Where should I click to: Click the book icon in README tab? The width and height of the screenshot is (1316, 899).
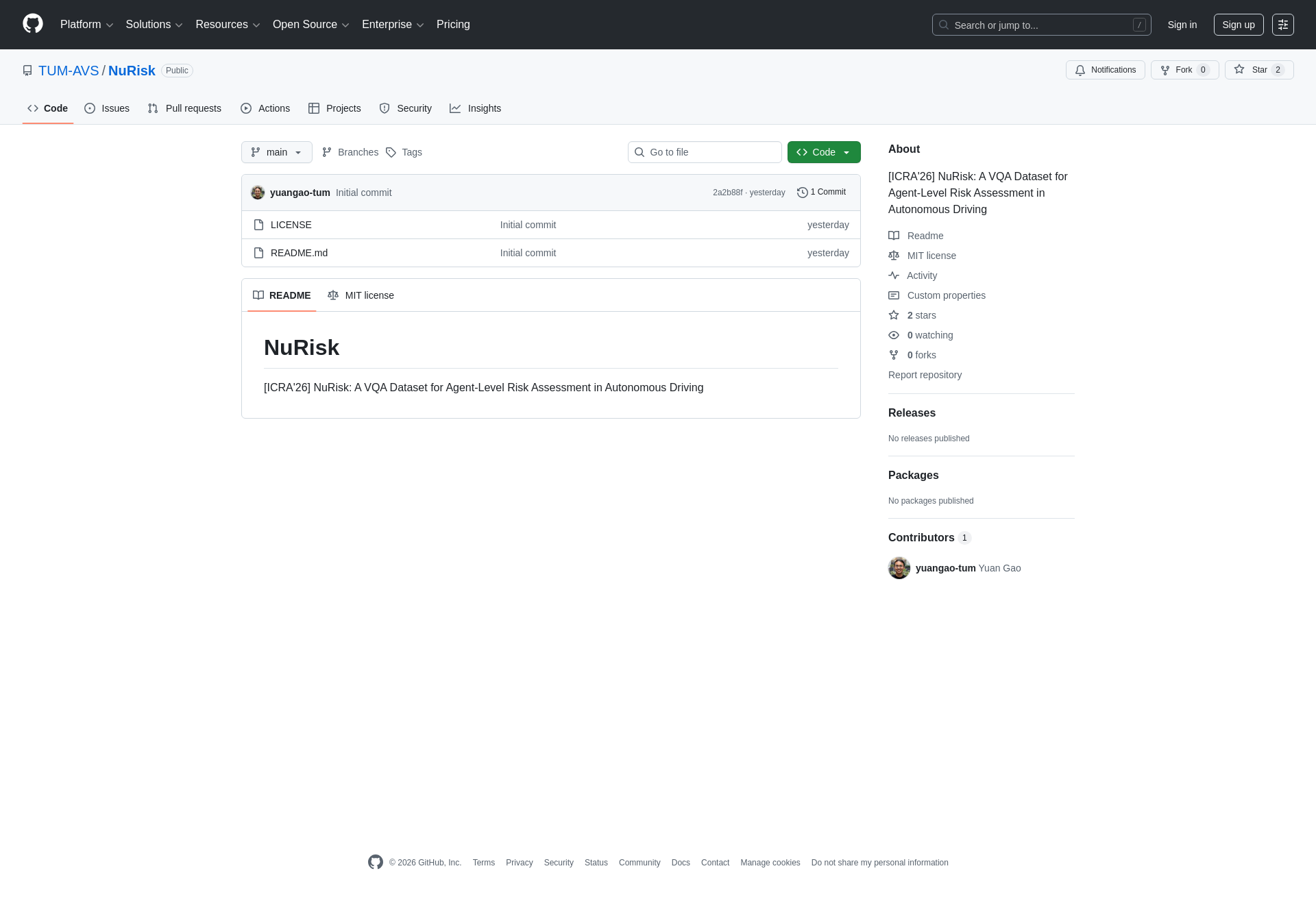(x=258, y=295)
